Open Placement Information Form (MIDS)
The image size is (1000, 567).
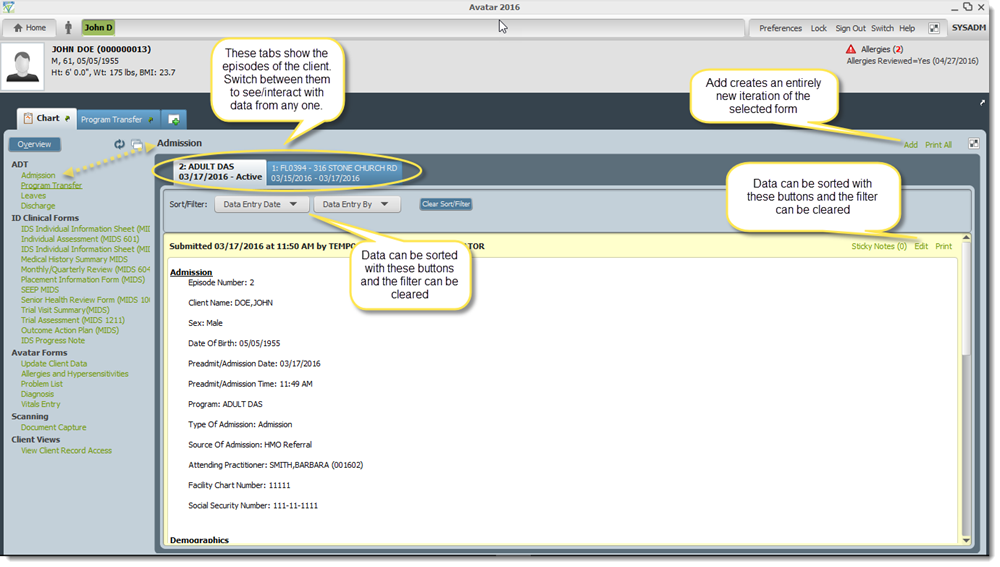pos(83,280)
